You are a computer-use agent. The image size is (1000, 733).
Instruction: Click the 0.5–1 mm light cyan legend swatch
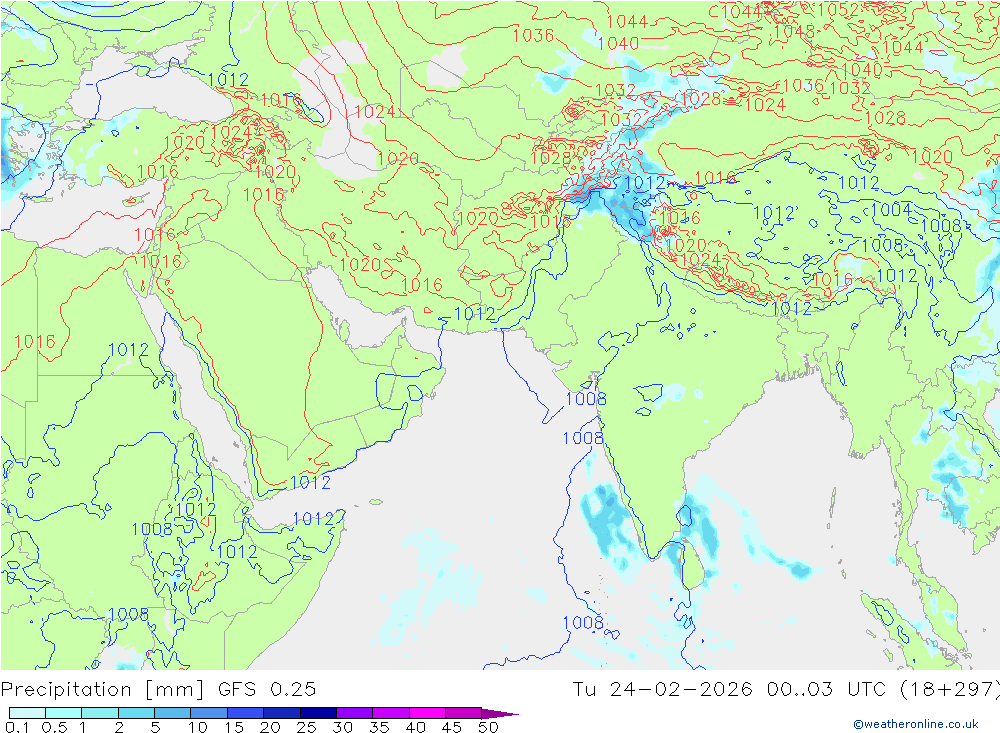(63, 713)
